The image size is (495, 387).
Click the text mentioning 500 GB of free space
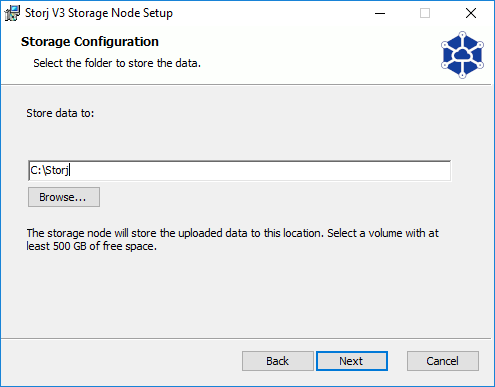coord(92,246)
